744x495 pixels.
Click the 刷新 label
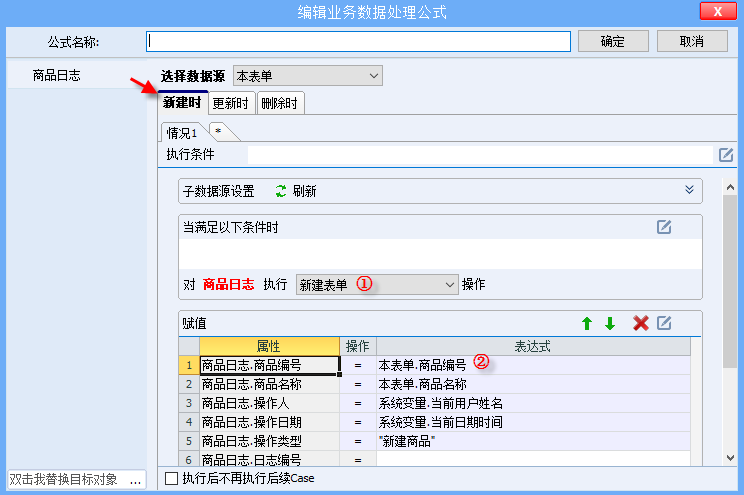pos(304,191)
